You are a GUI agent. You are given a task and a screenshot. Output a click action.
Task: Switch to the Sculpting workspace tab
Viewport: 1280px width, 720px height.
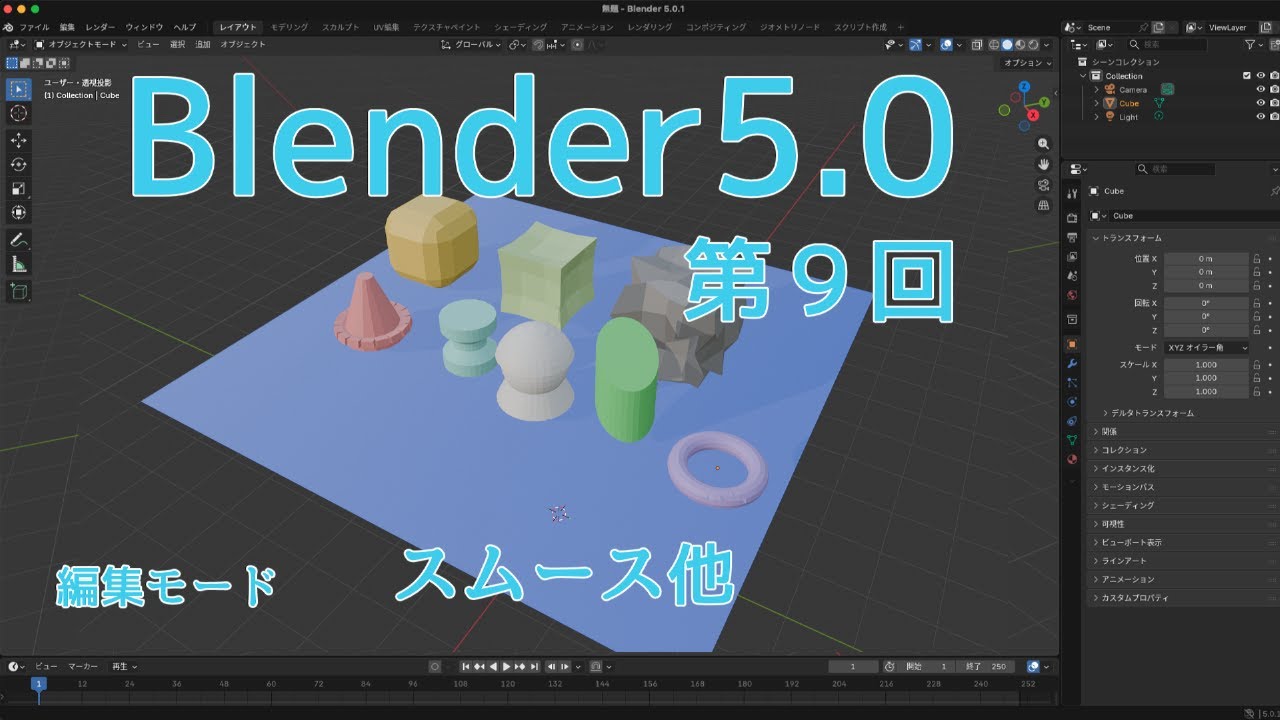(x=341, y=27)
